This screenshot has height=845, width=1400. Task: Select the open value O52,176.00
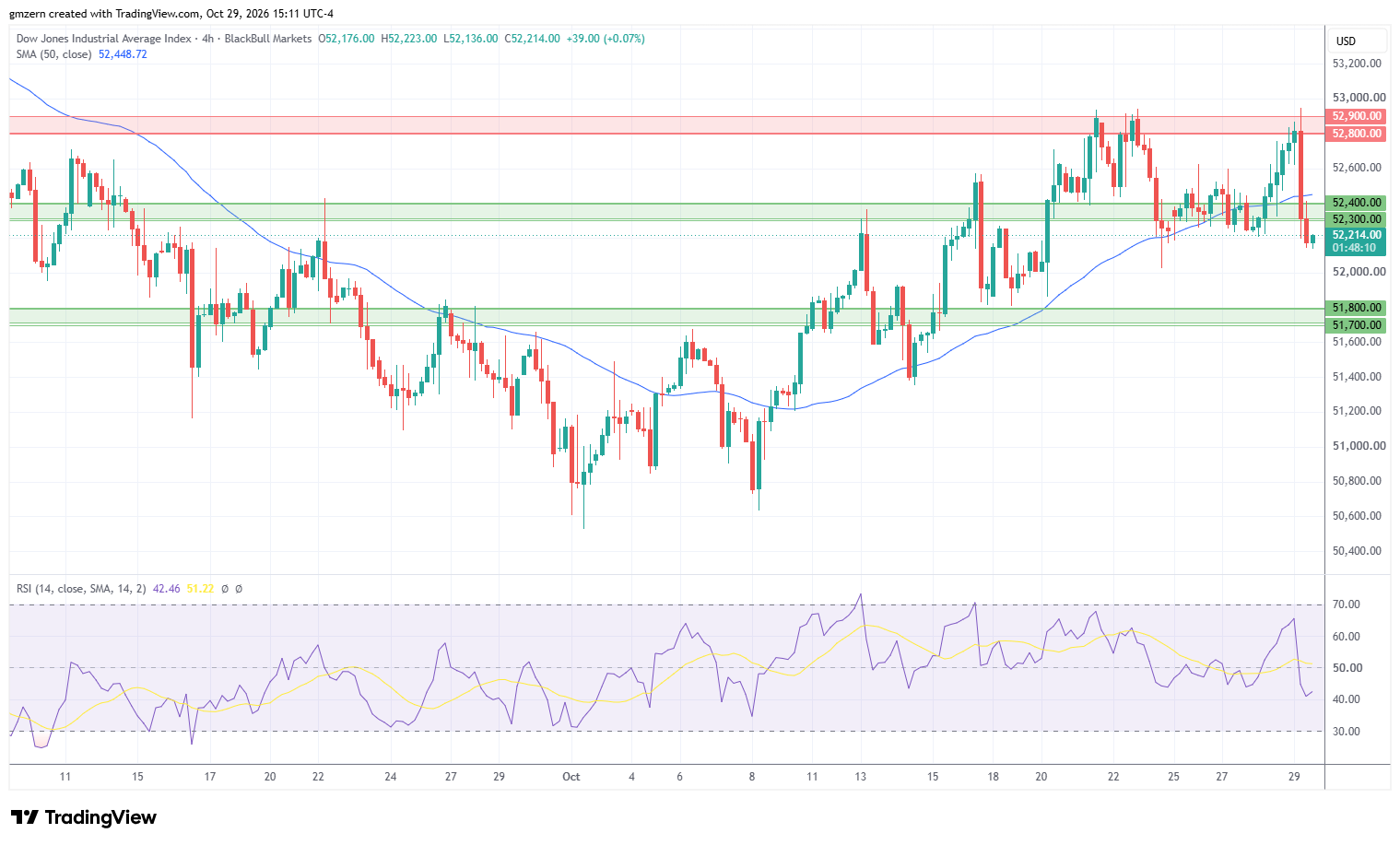346,39
